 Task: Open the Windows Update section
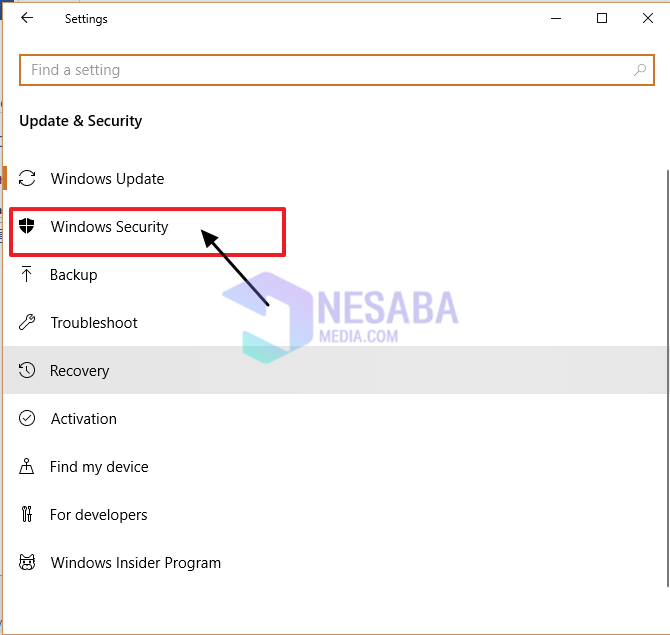tap(107, 179)
